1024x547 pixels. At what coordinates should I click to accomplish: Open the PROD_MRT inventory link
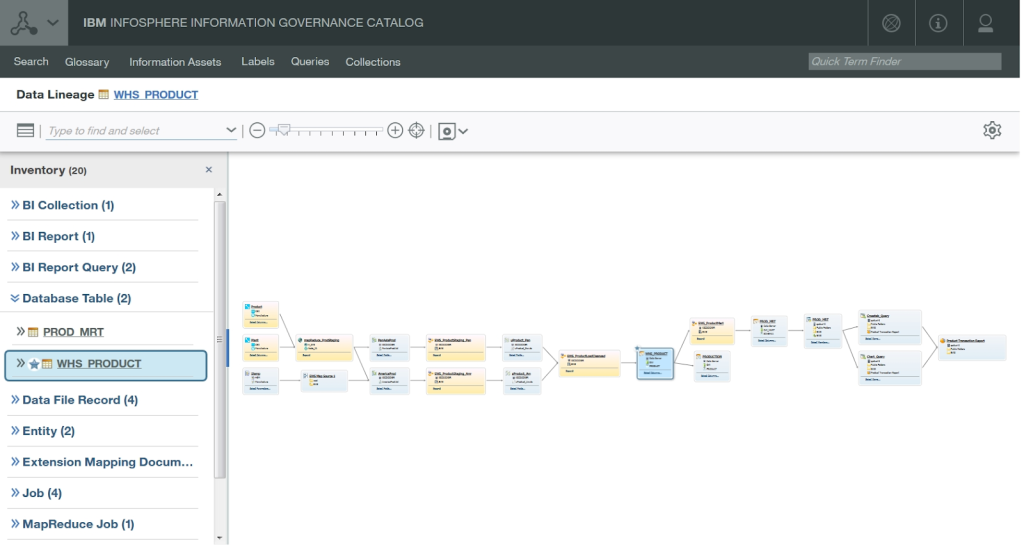coord(73,332)
